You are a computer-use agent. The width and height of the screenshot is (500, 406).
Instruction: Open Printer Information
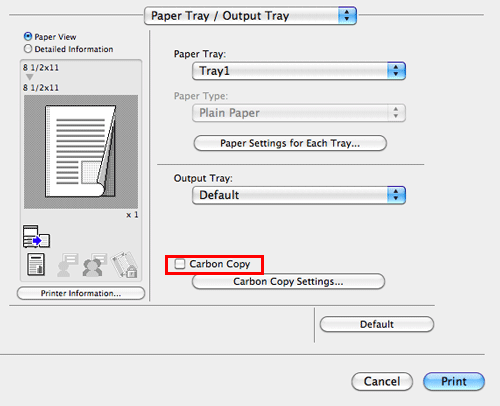81,293
